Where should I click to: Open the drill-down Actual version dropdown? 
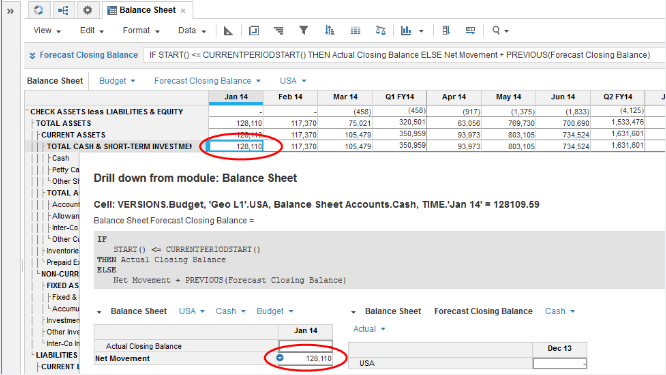369,329
